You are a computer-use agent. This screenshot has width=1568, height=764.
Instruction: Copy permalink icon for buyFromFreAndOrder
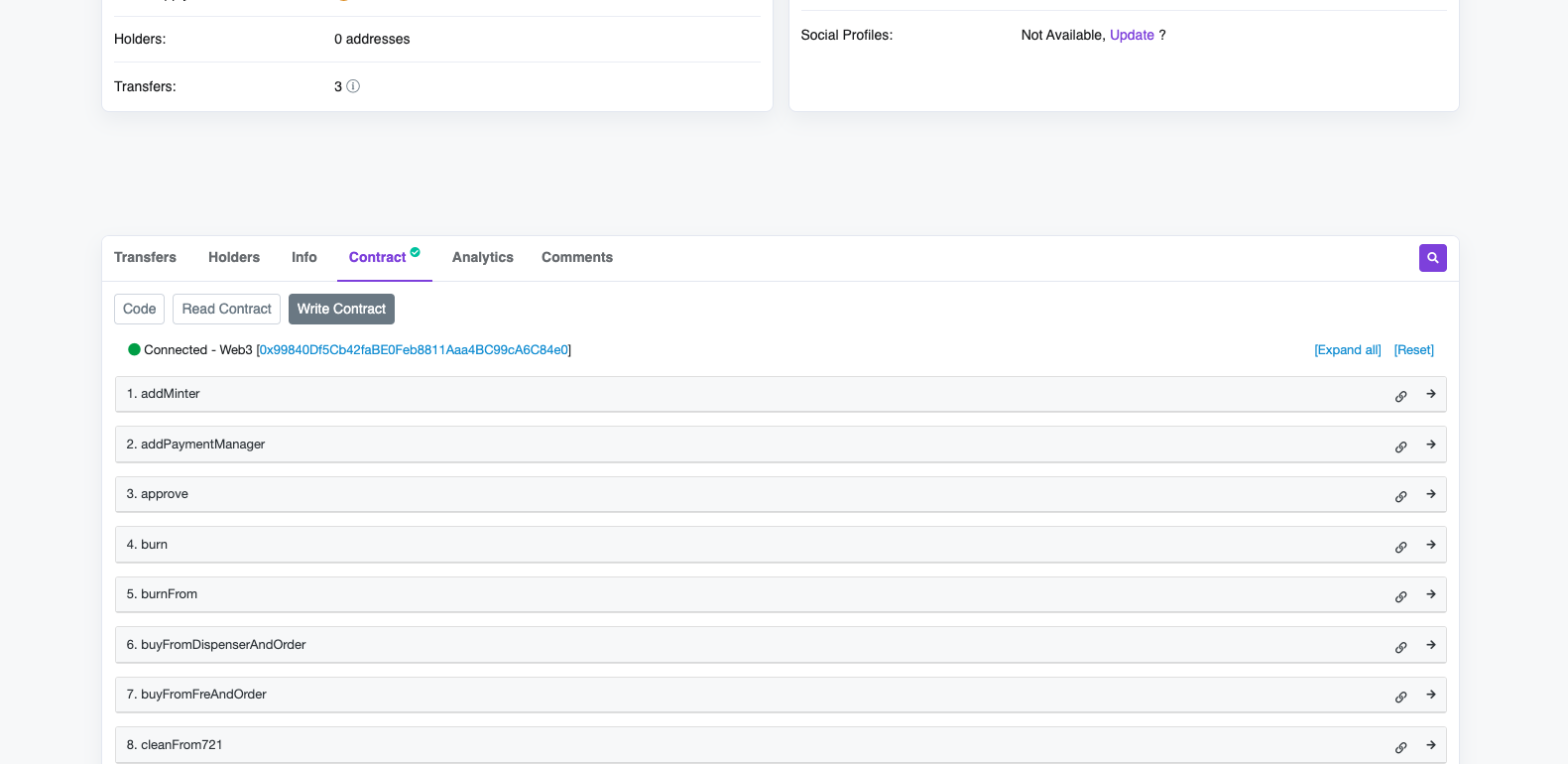click(1401, 697)
